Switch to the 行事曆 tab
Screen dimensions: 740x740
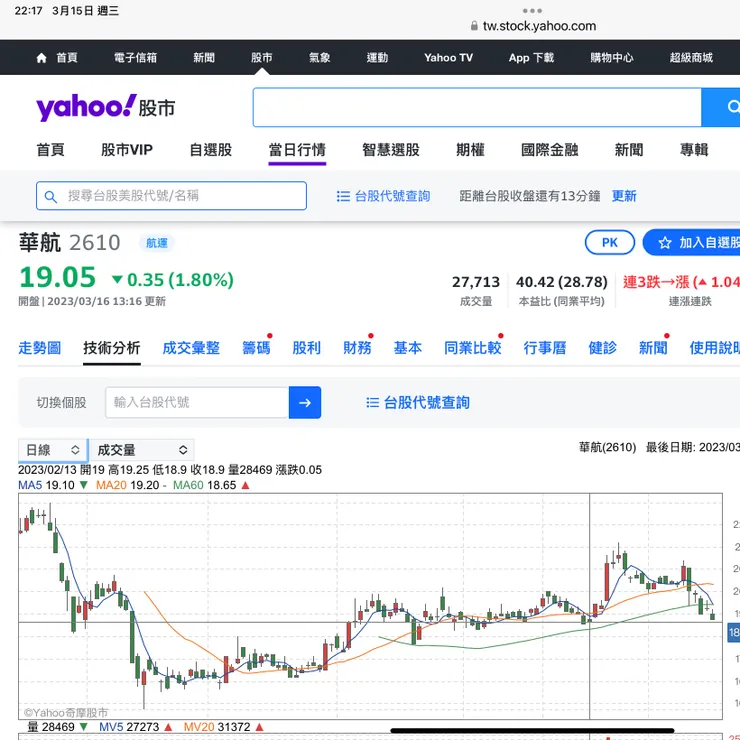pyautogui.click(x=545, y=348)
